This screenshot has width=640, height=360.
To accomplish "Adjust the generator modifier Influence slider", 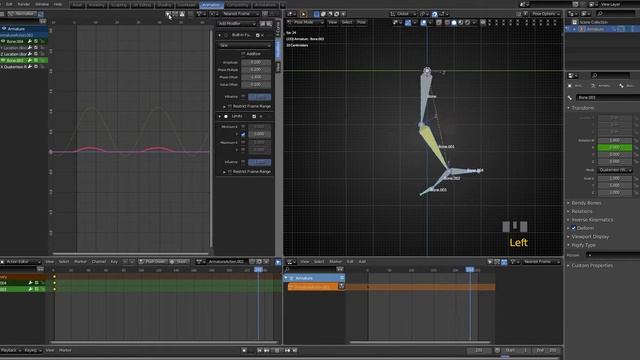I will [259, 97].
